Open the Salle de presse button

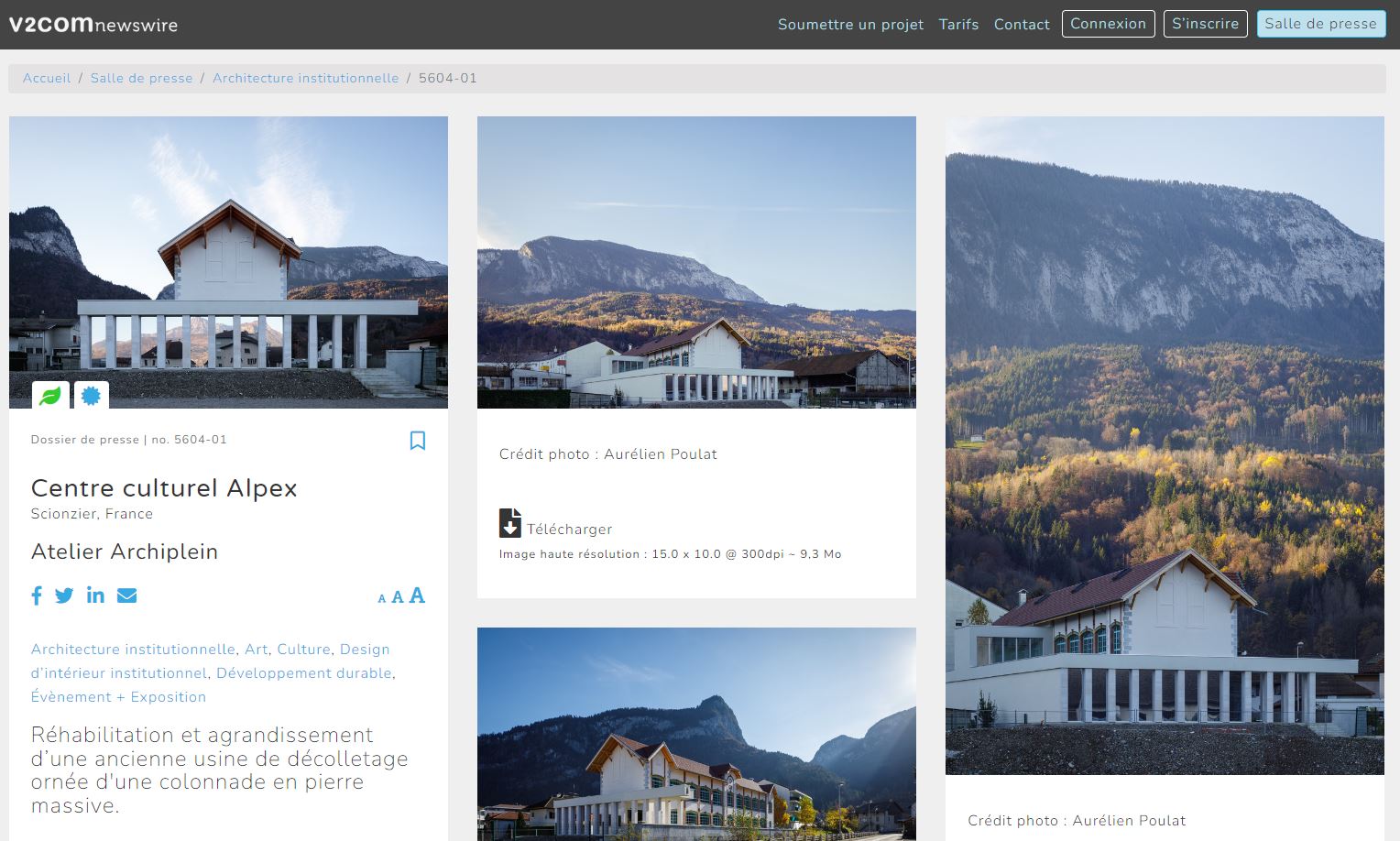pyautogui.click(x=1320, y=24)
